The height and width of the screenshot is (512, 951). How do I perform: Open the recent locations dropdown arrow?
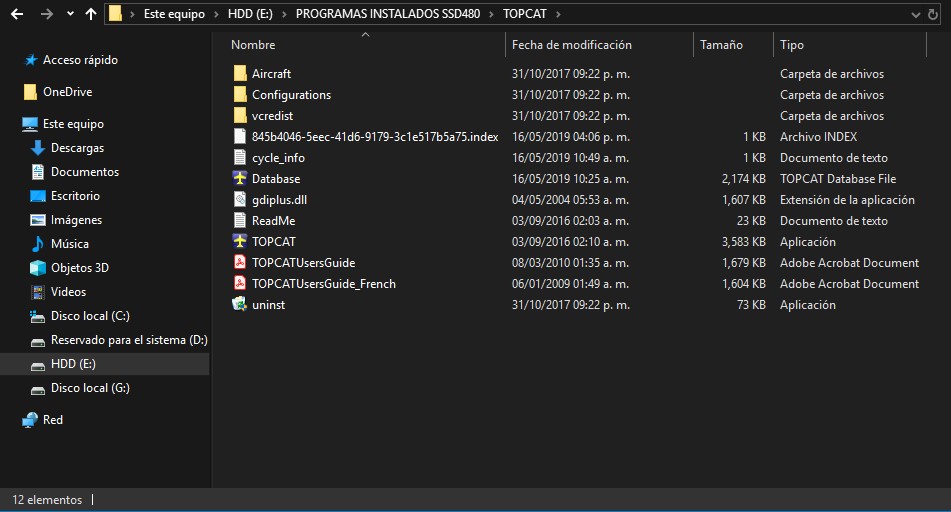[70, 13]
